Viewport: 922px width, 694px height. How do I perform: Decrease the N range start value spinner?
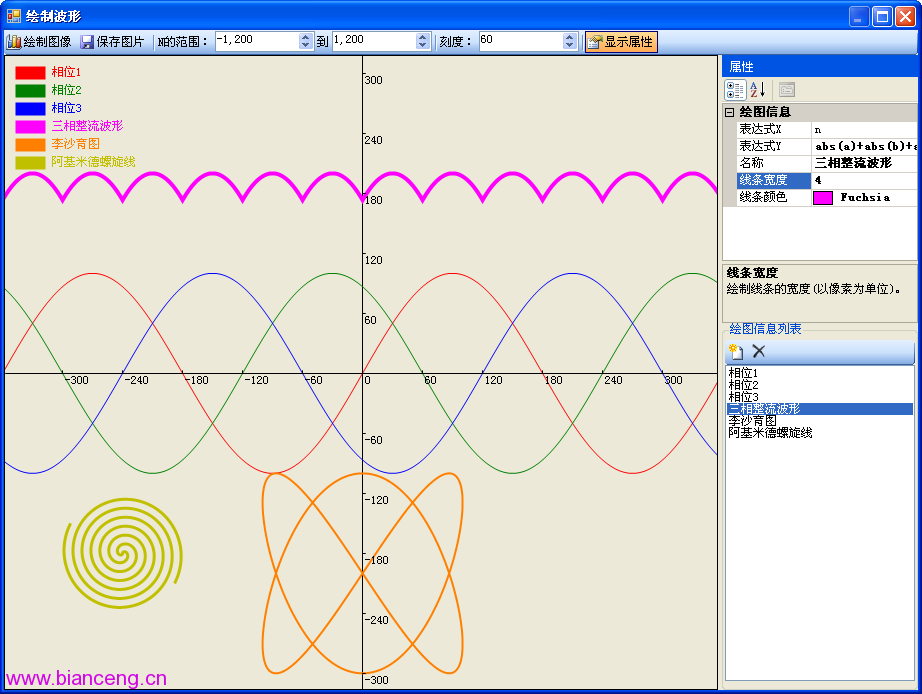tap(305, 45)
